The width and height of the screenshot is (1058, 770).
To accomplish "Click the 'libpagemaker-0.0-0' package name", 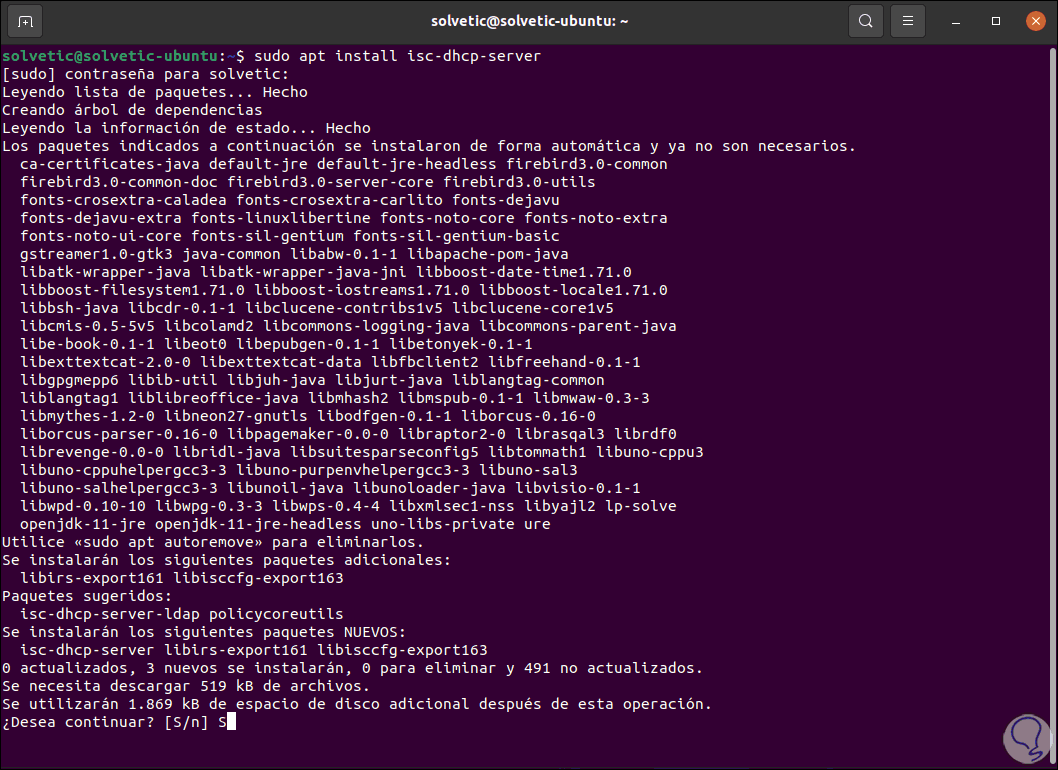I will click(308, 435).
